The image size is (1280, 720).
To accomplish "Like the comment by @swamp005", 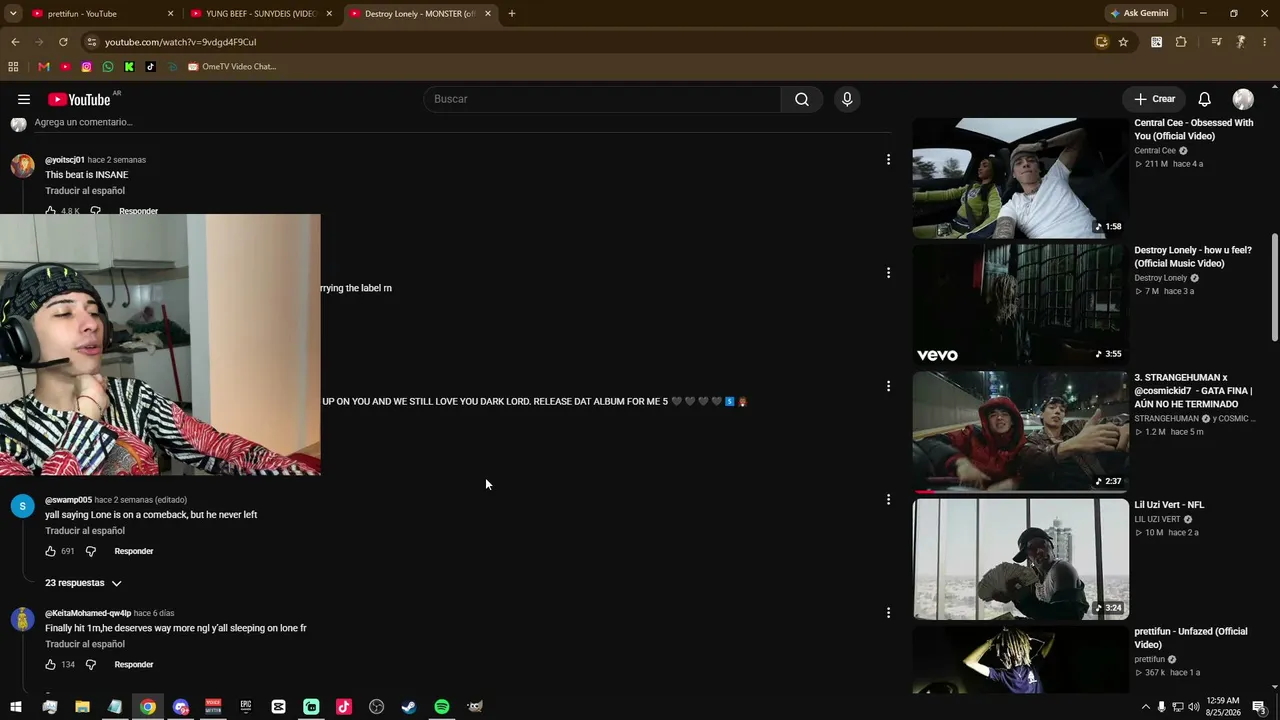I will coord(51,551).
